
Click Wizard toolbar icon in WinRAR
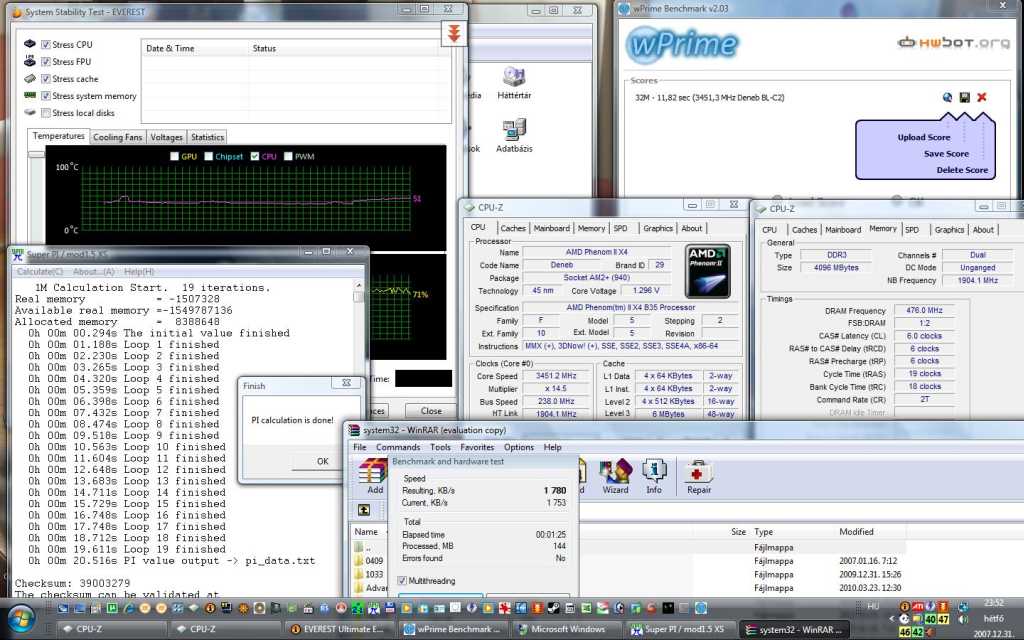tap(615, 477)
